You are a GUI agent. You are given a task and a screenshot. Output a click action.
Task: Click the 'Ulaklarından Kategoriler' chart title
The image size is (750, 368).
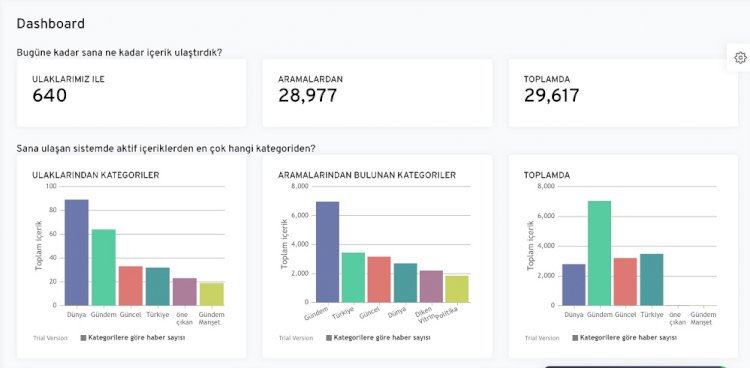click(x=96, y=176)
